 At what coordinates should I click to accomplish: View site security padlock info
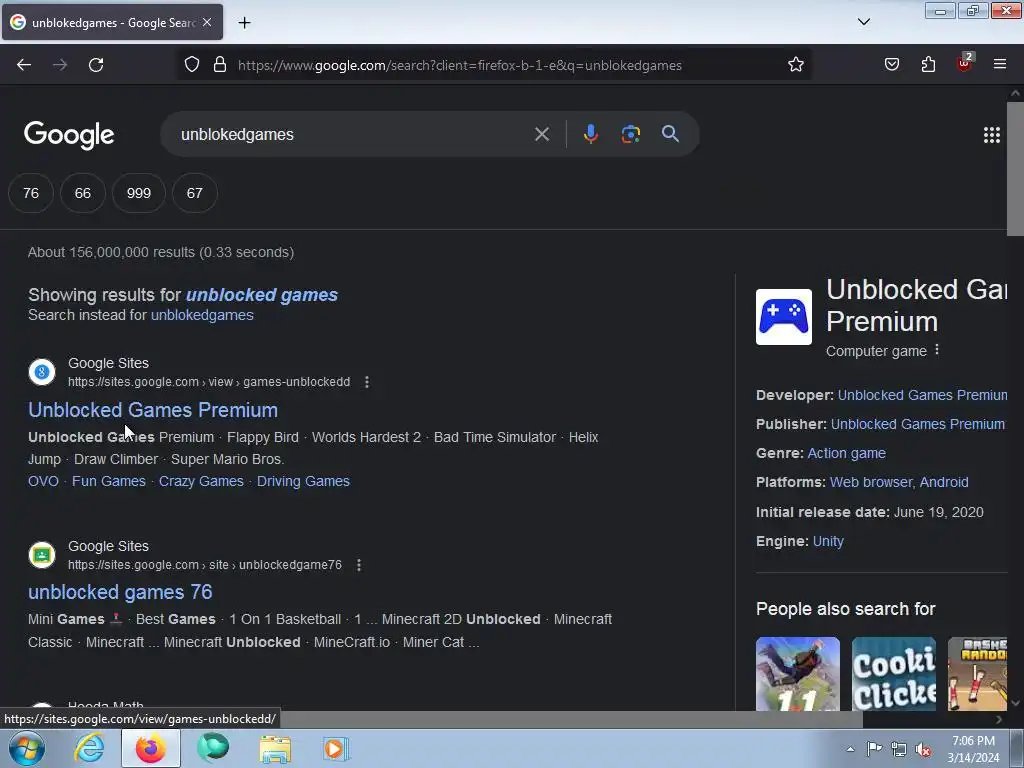click(x=220, y=65)
